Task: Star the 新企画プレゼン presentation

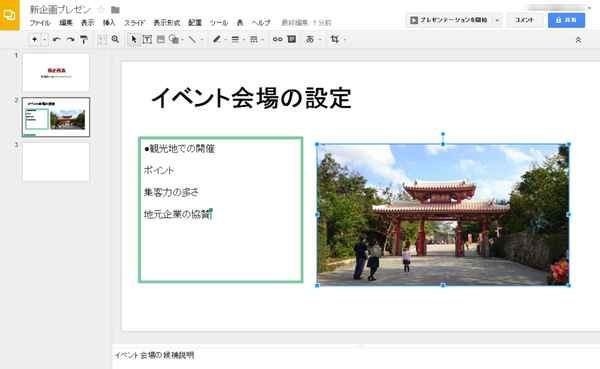Action: 101,10
